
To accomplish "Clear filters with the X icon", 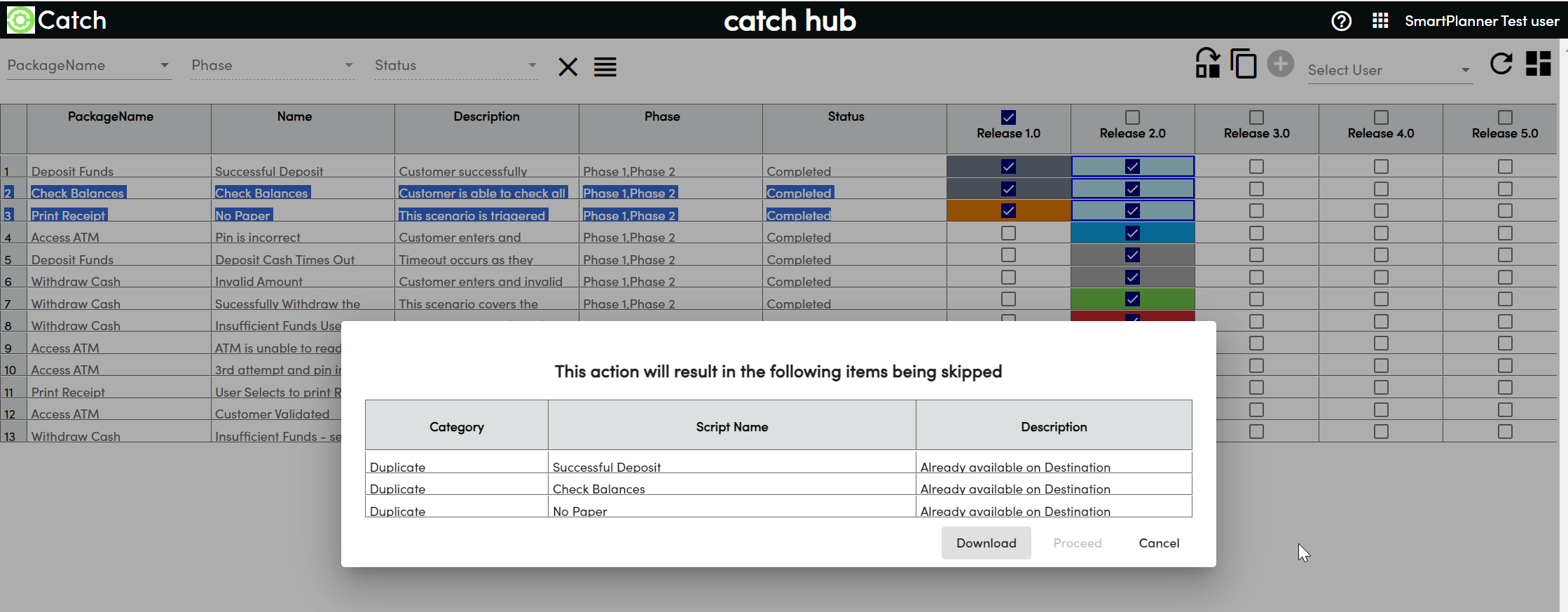I will tap(568, 67).
